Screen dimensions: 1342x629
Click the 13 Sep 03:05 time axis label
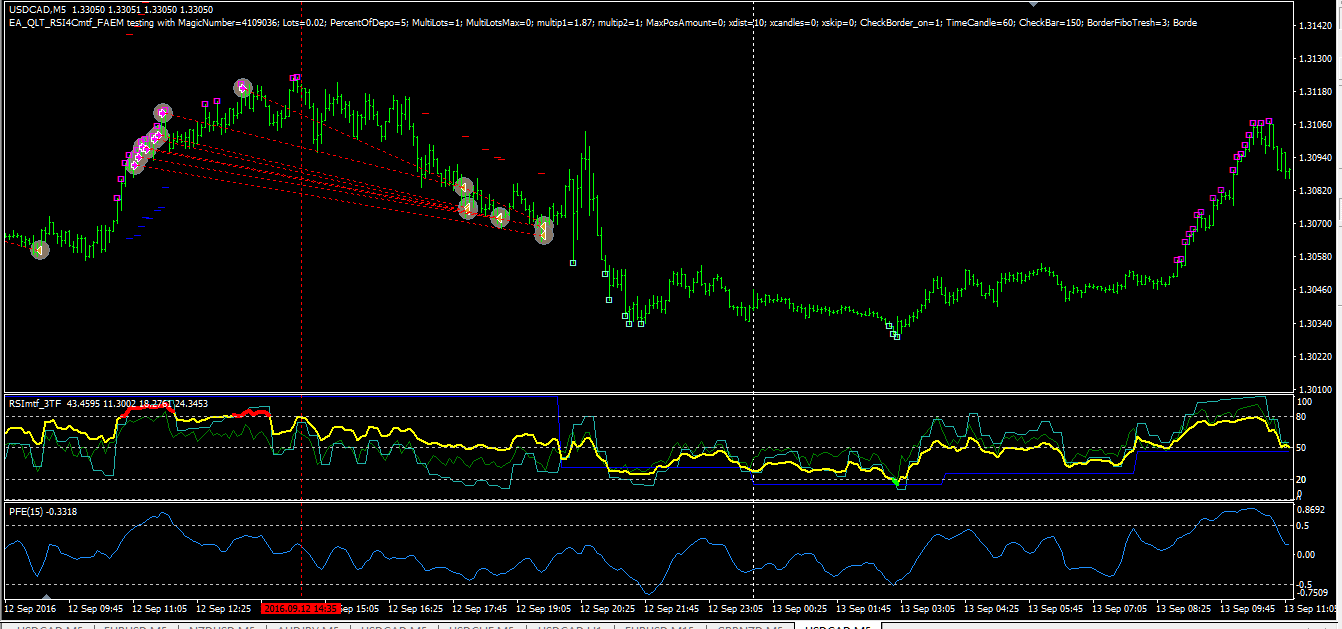pyautogui.click(x=927, y=608)
